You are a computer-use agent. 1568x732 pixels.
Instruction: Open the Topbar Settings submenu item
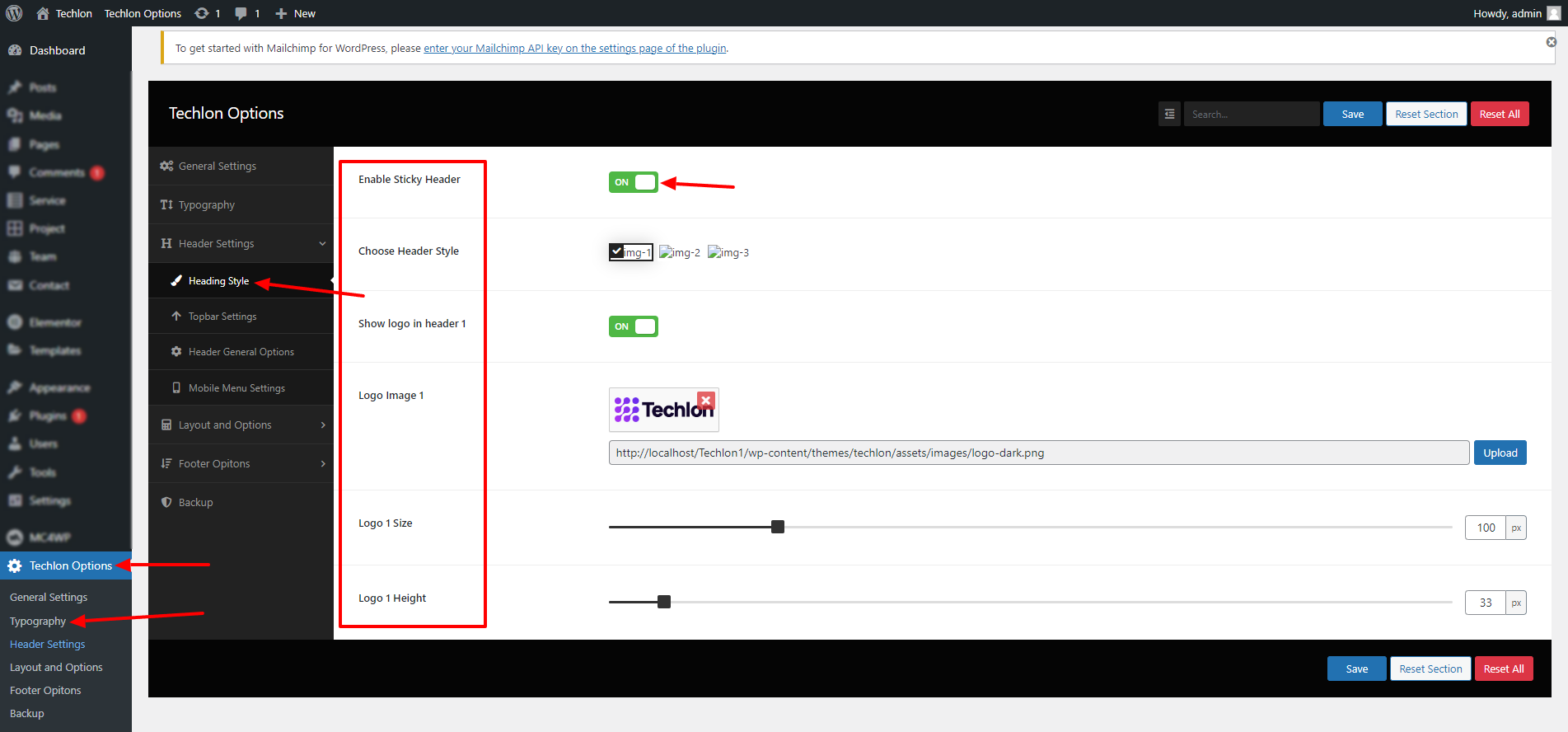coord(222,317)
